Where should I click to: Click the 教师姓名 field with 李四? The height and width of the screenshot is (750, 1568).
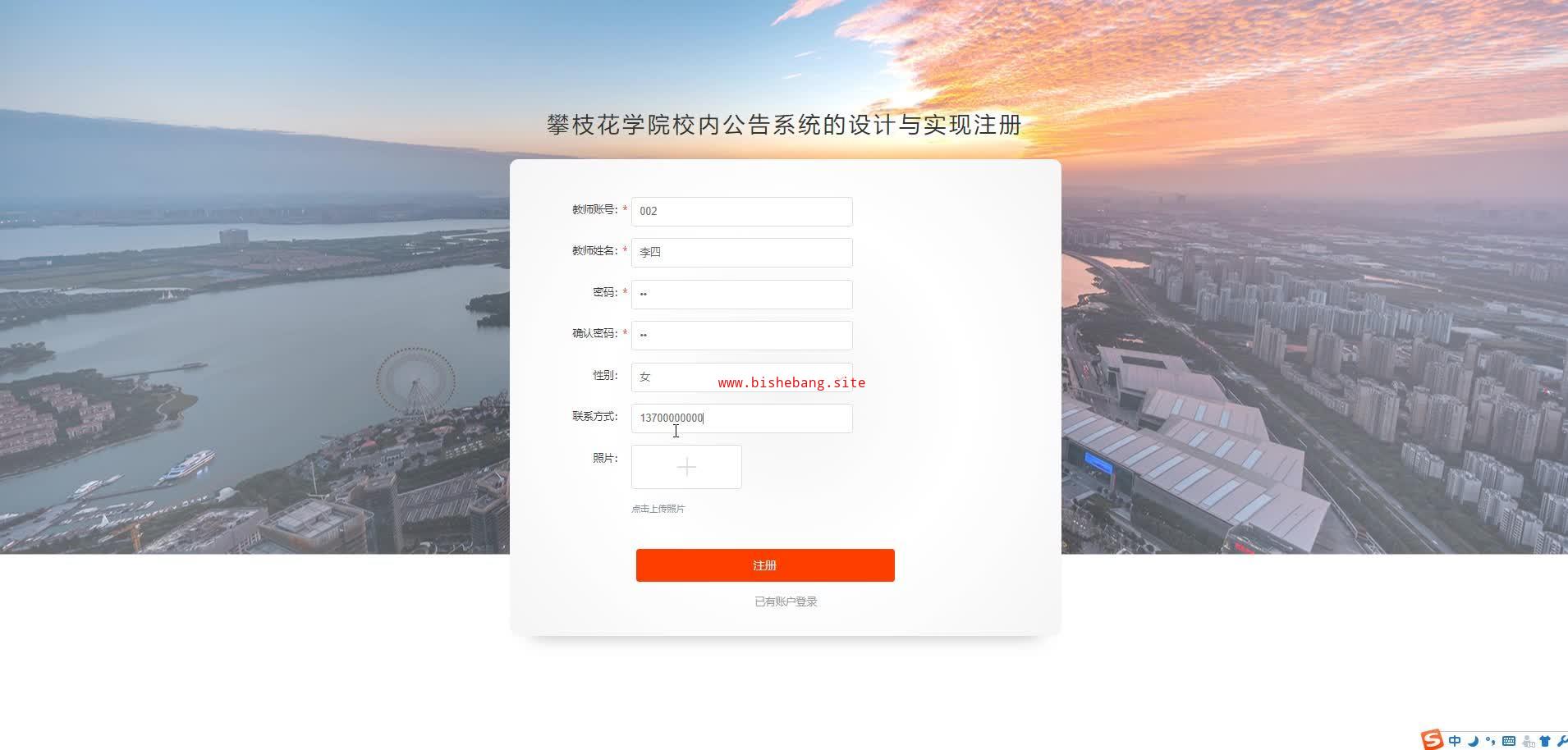click(742, 253)
